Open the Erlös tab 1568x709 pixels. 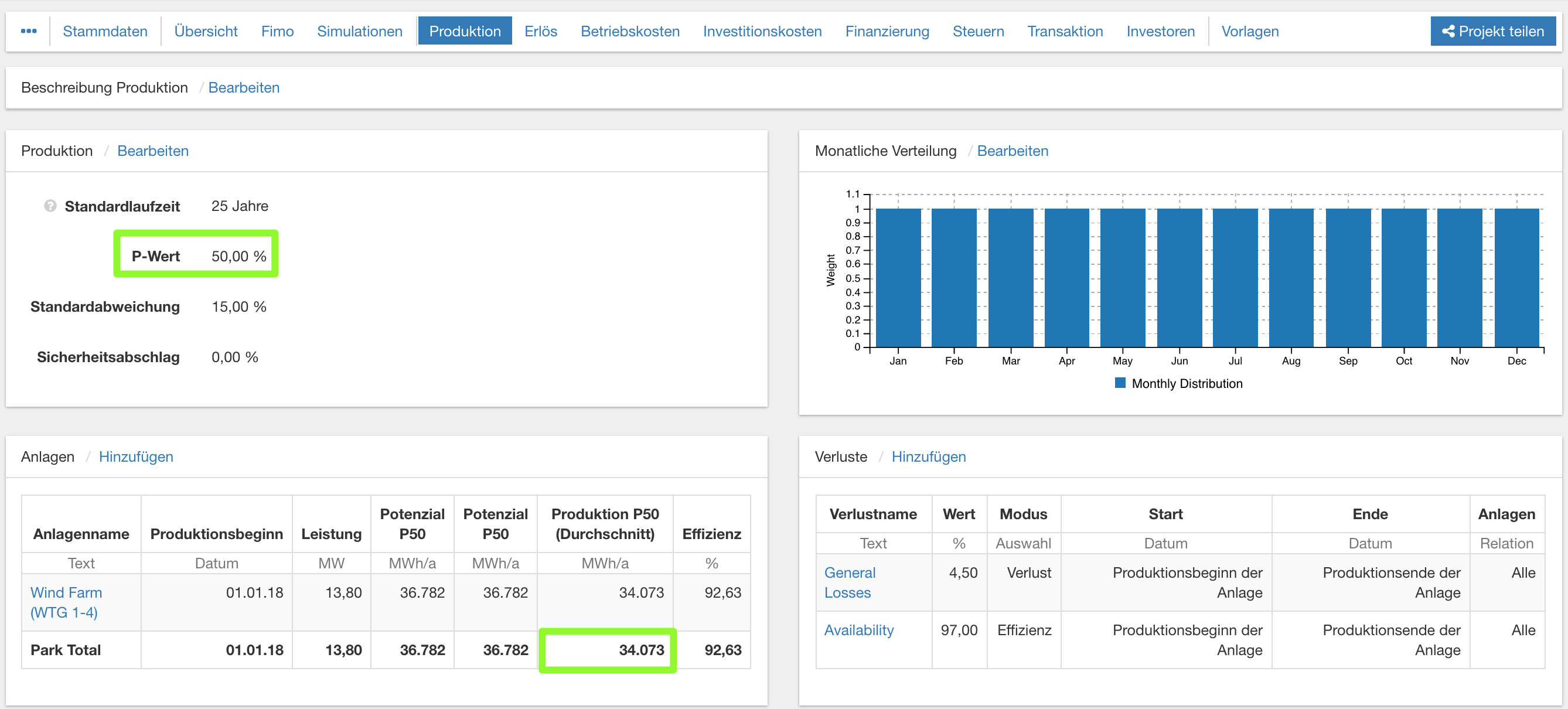[540, 31]
